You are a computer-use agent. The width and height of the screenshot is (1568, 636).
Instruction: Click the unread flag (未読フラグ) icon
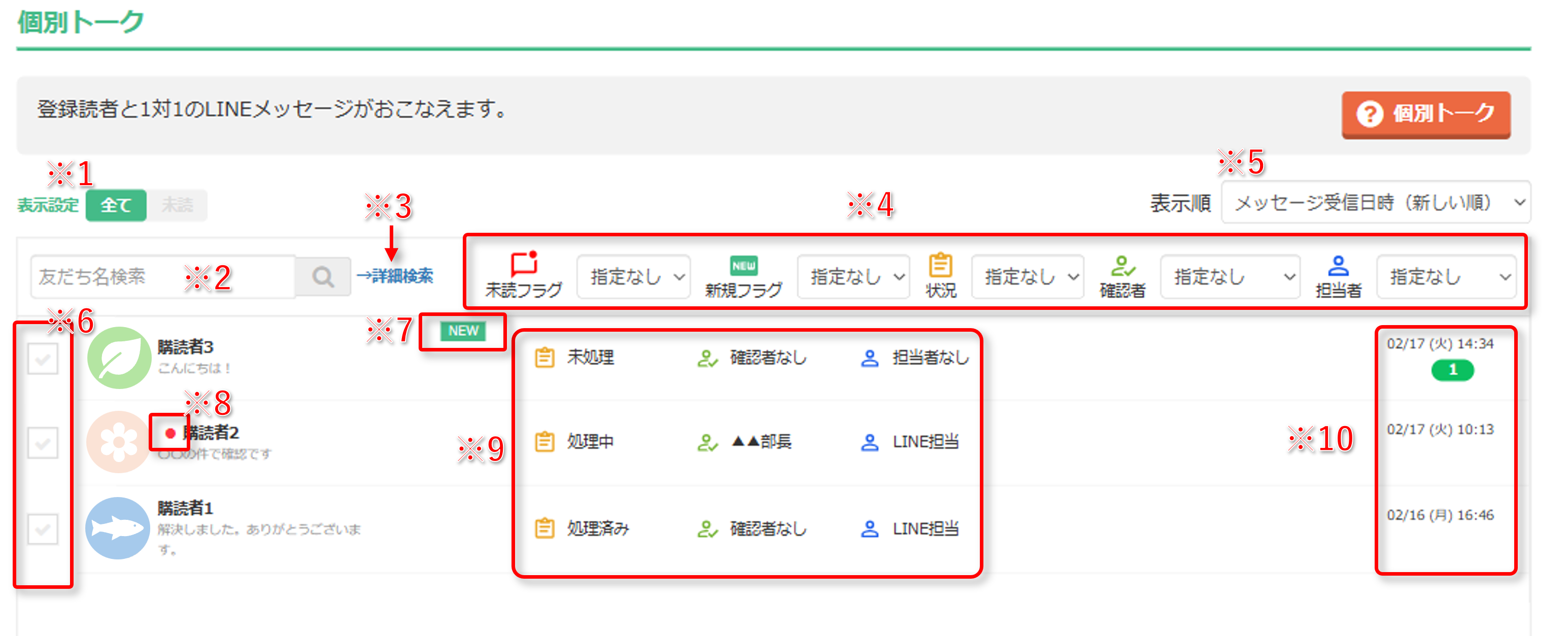tap(524, 264)
